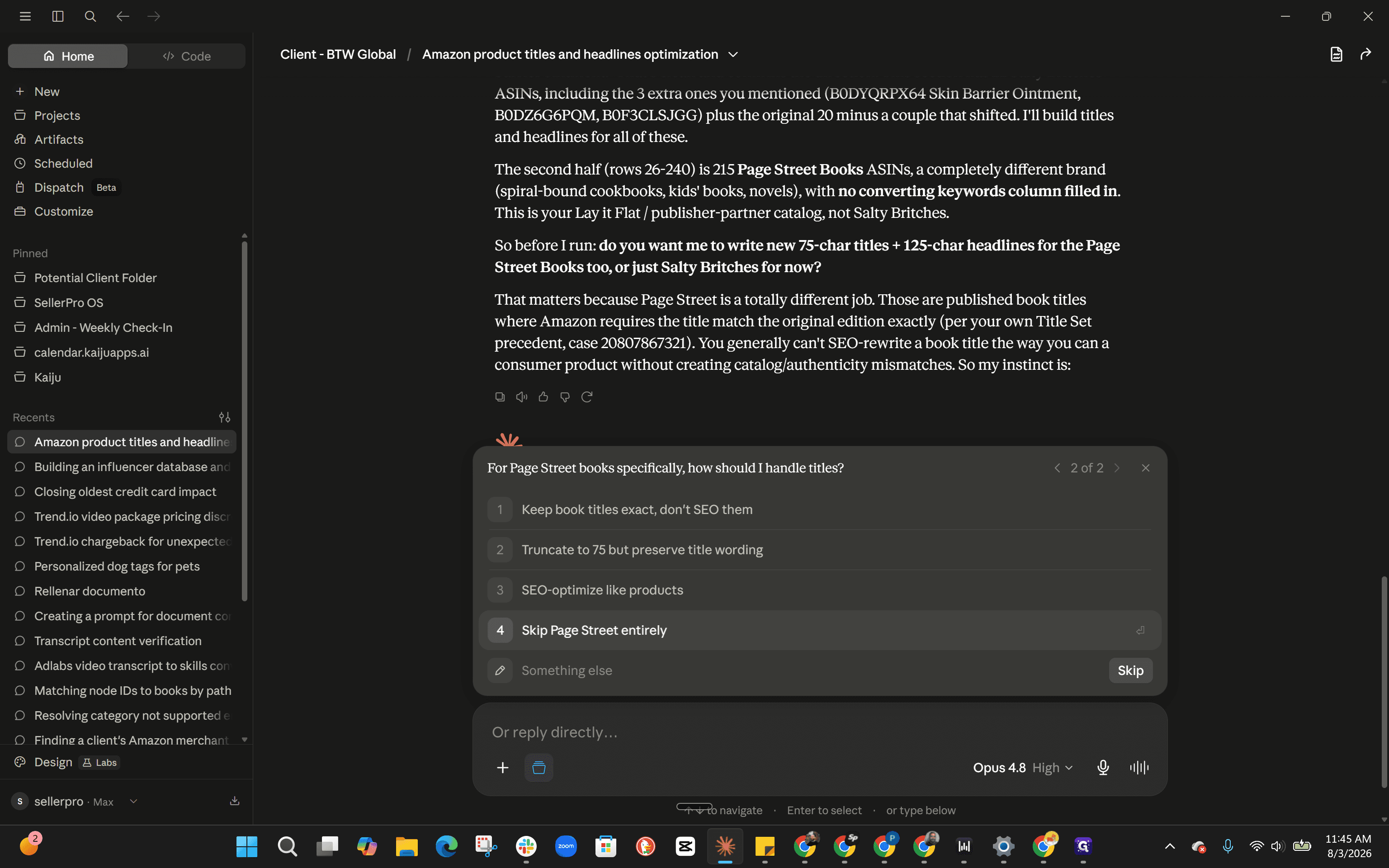Viewport: 1389px width, 868px height.
Task: Start voice mode with the waveform icon
Action: 1139,768
